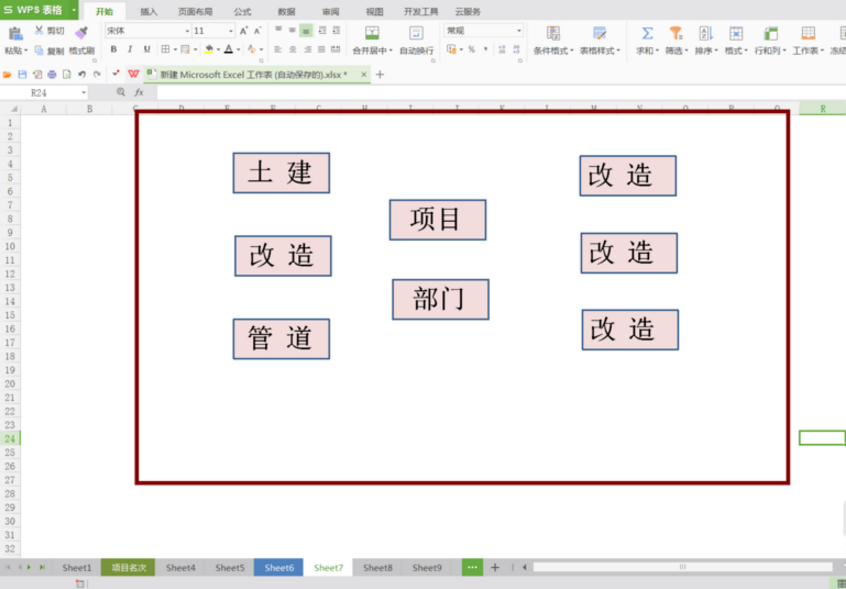Image resolution: width=846 pixels, height=589 pixels.
Task: Click the redo arrow
Action: point(97,74)
